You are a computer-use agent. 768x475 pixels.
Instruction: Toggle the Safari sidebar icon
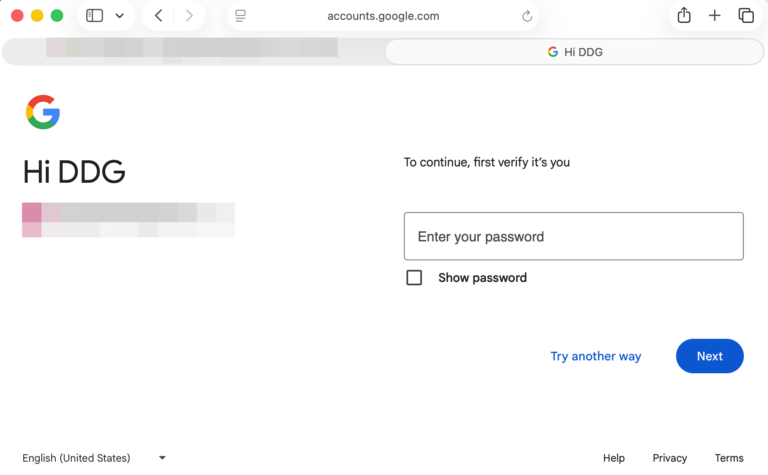(95, 16)
